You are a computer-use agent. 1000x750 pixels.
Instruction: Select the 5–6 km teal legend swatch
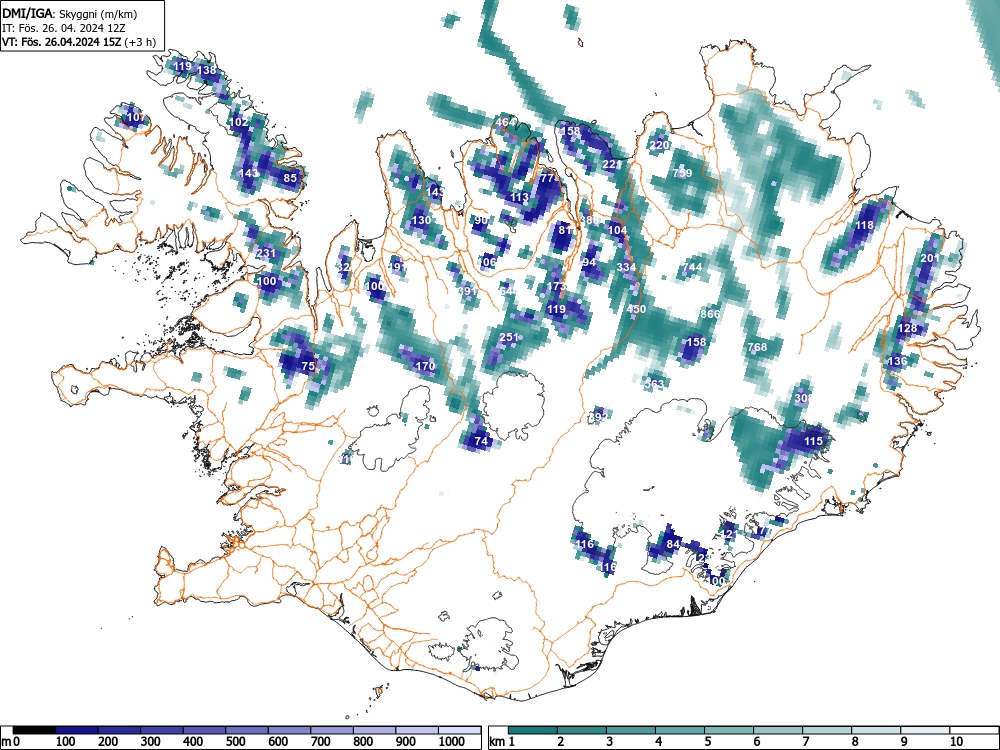728,730
